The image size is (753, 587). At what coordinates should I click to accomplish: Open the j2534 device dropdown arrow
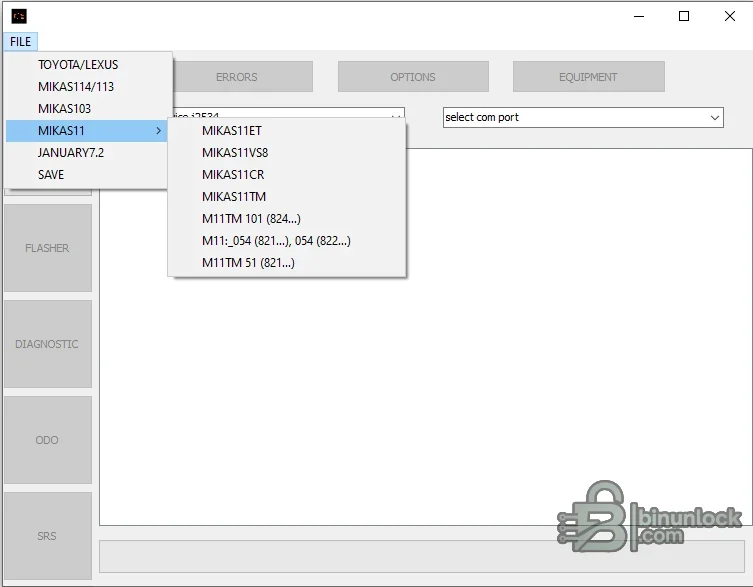396,115
